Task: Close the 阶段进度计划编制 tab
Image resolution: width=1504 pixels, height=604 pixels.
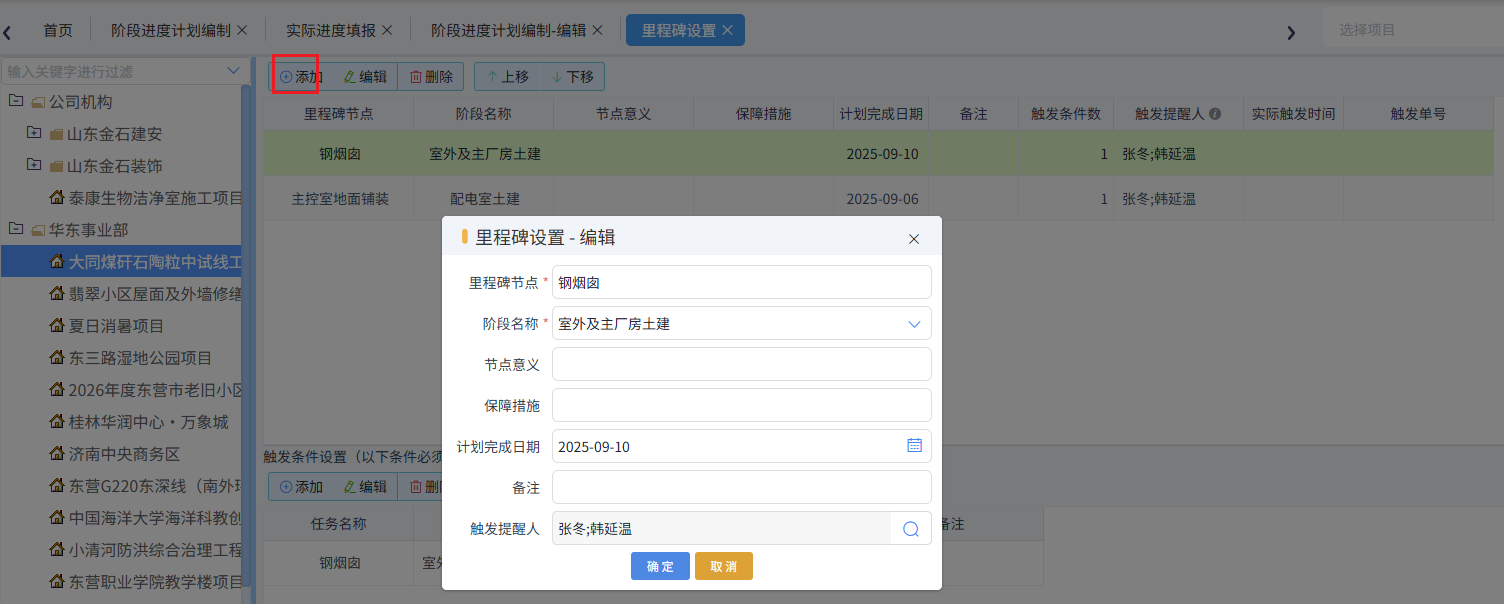Action: [241, 30]
